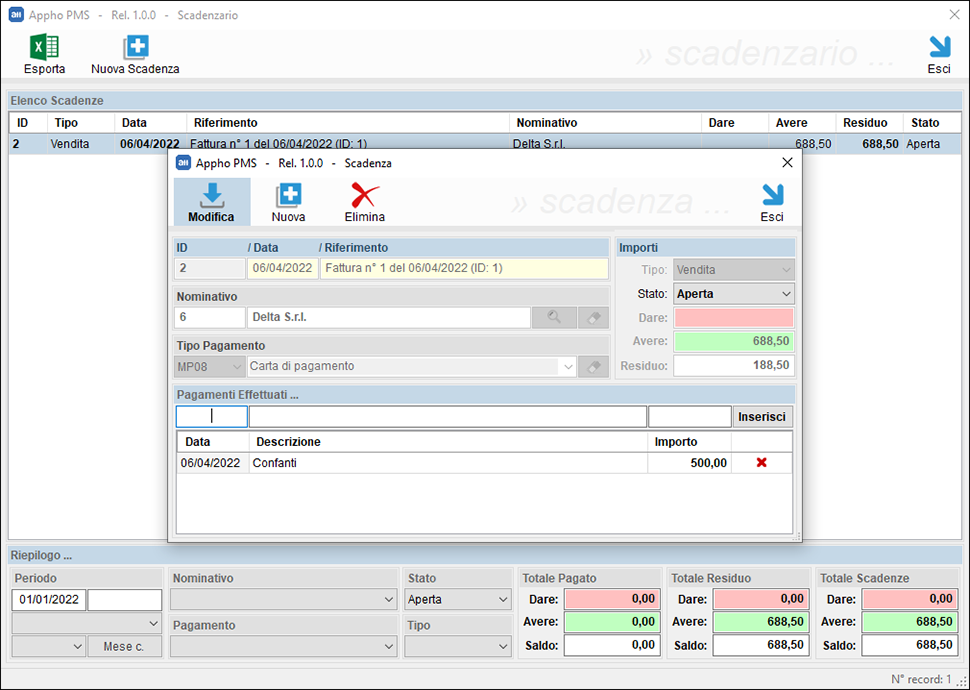Click the payment description input field
This screenshot has width=970, height=690.
tap(448, 416)
